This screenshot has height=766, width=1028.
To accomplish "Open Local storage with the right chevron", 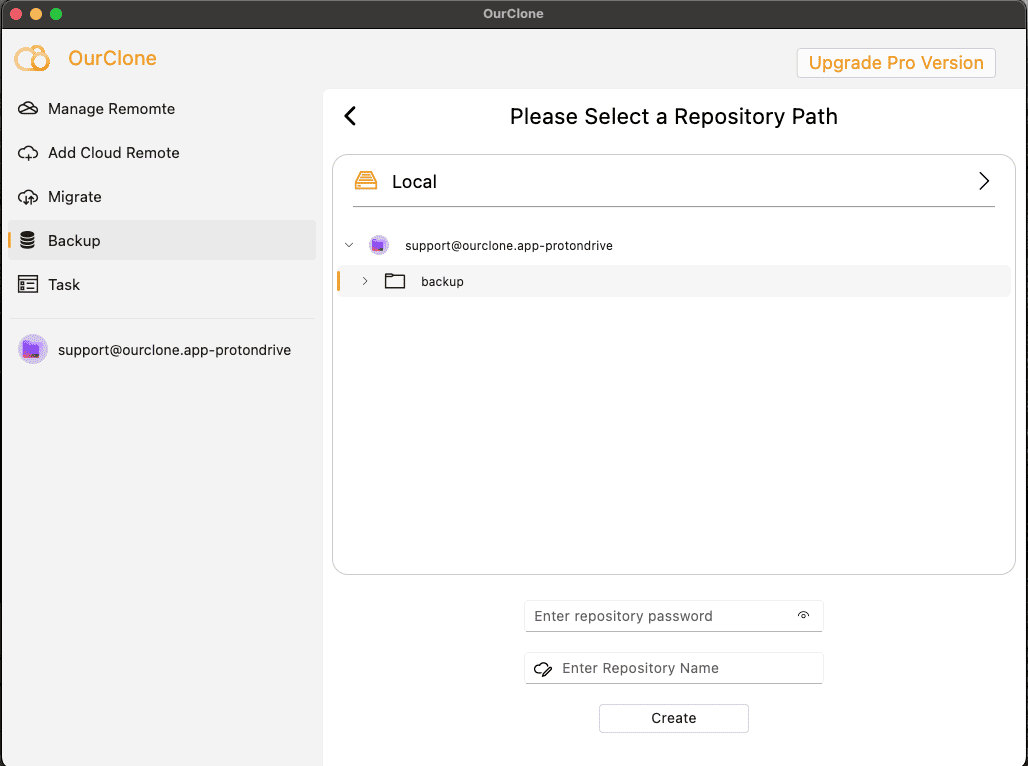I will tap(983, 181).
